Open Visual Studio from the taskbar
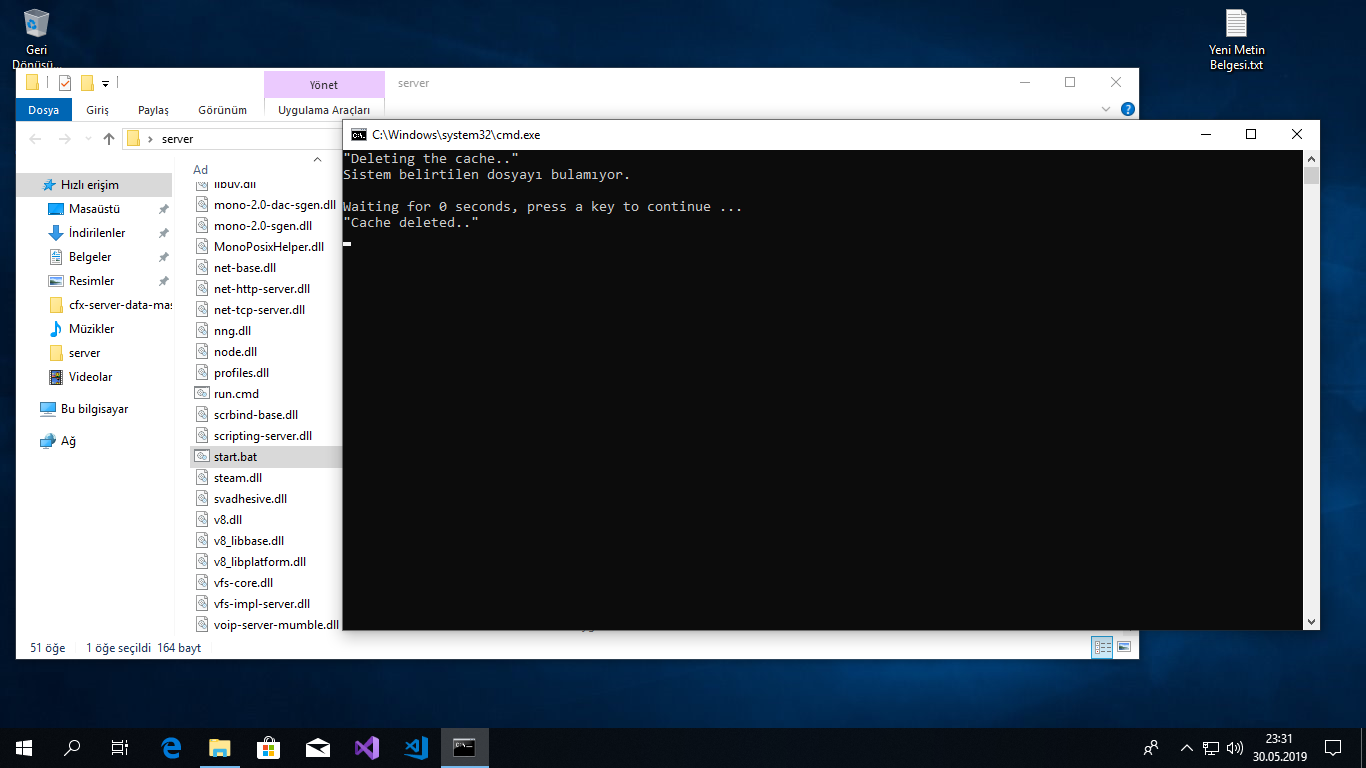 pos(367,747)
